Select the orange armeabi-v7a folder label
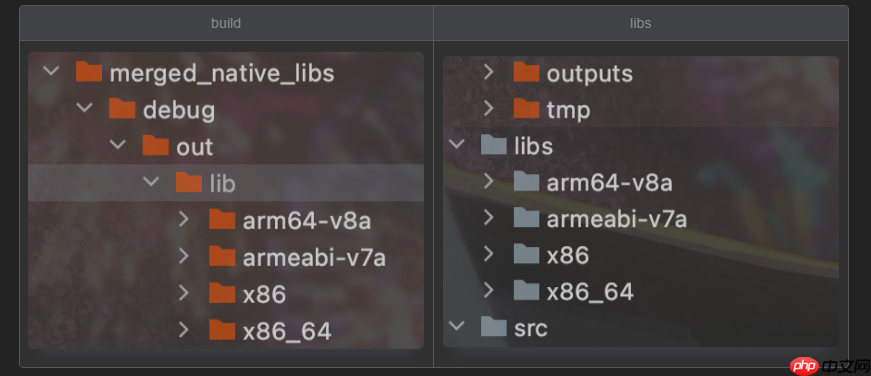This screenshot has height=376, width=871. coord(314,258)
